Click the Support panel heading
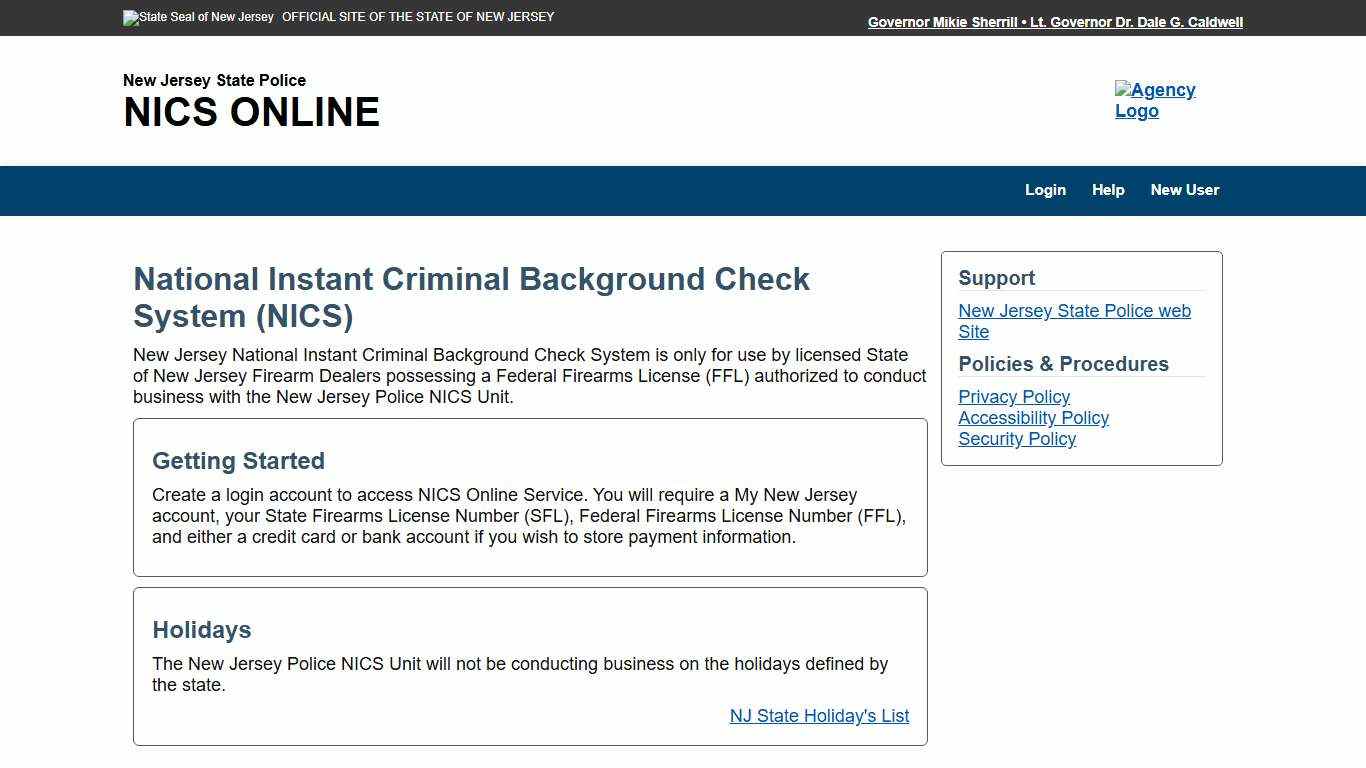 (995, 278)
